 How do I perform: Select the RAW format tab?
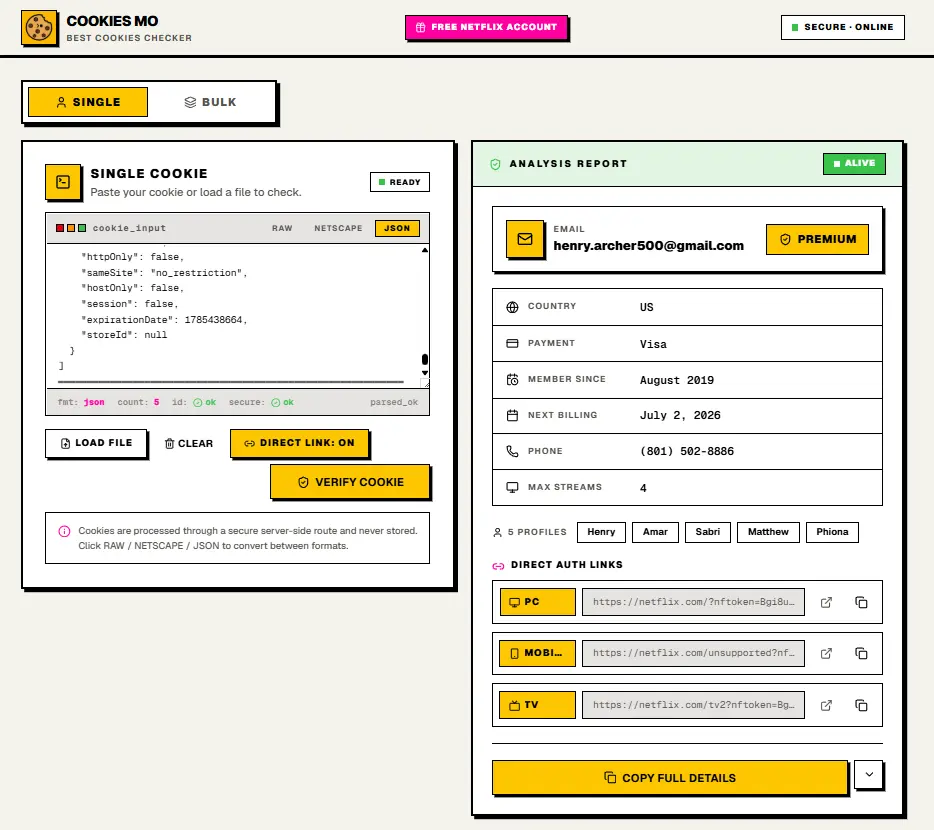click(282, 228)
